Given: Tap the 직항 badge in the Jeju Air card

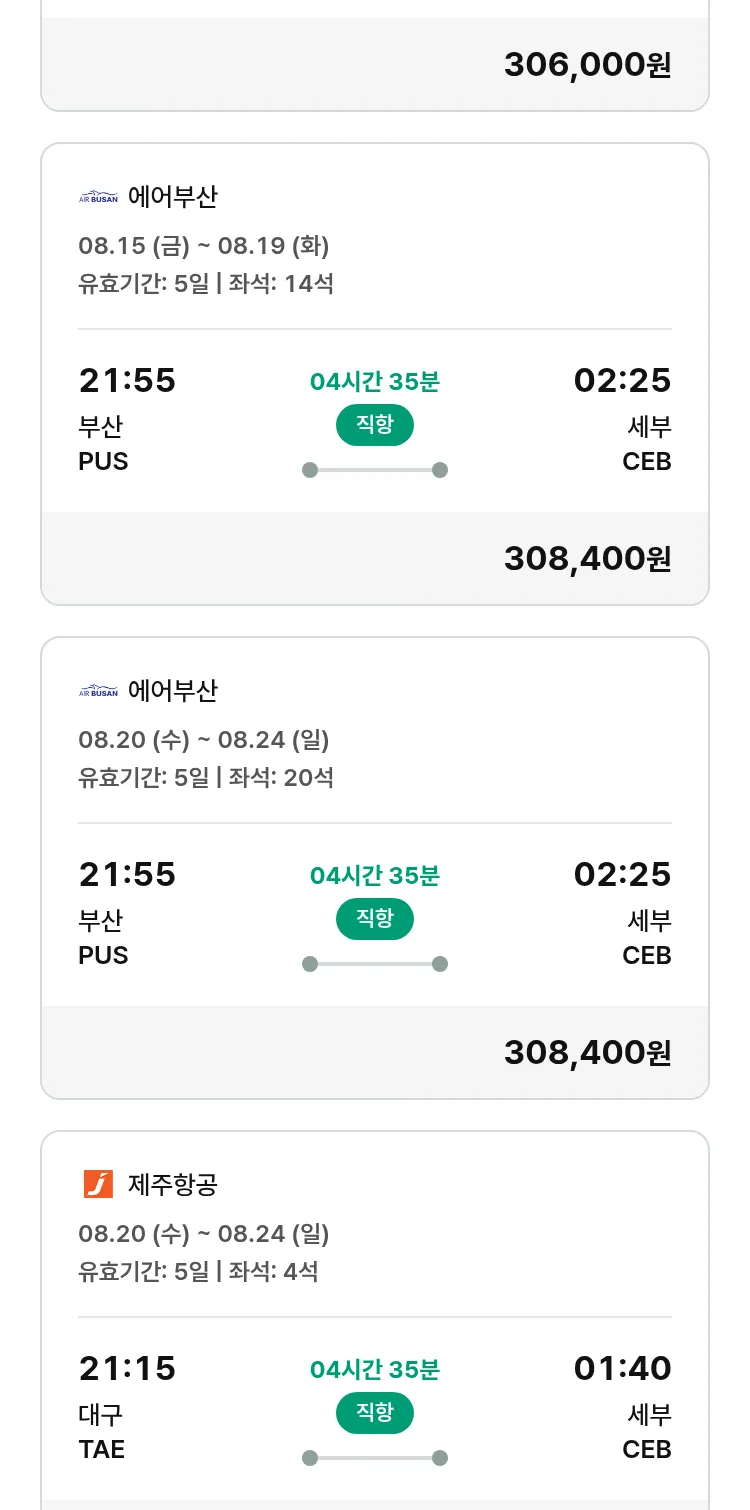Looking at the screenshot, I should 375,1413.
